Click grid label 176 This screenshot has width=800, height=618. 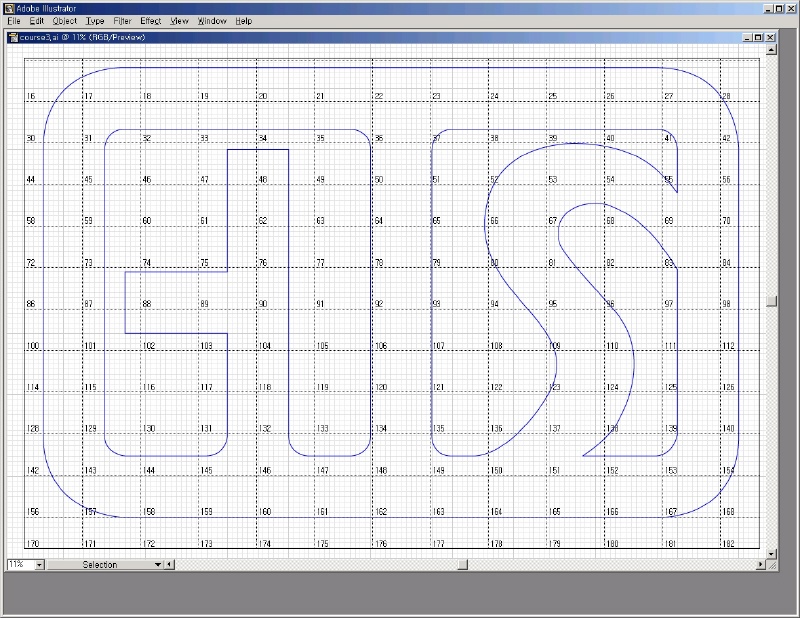pyautogui.click(x=381, y=544)
